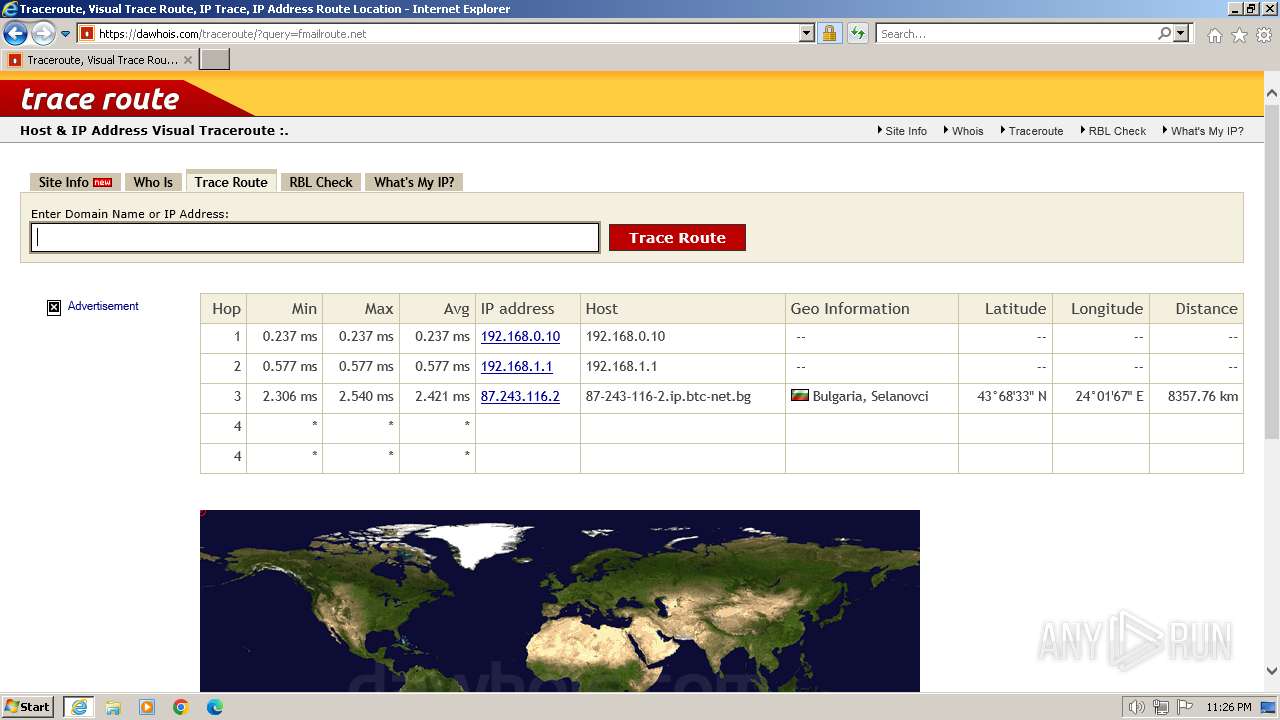Open RBL Check link in top navigation
The width and height of the screenshot is (1280, 720).
click(x=1117, y=131)
